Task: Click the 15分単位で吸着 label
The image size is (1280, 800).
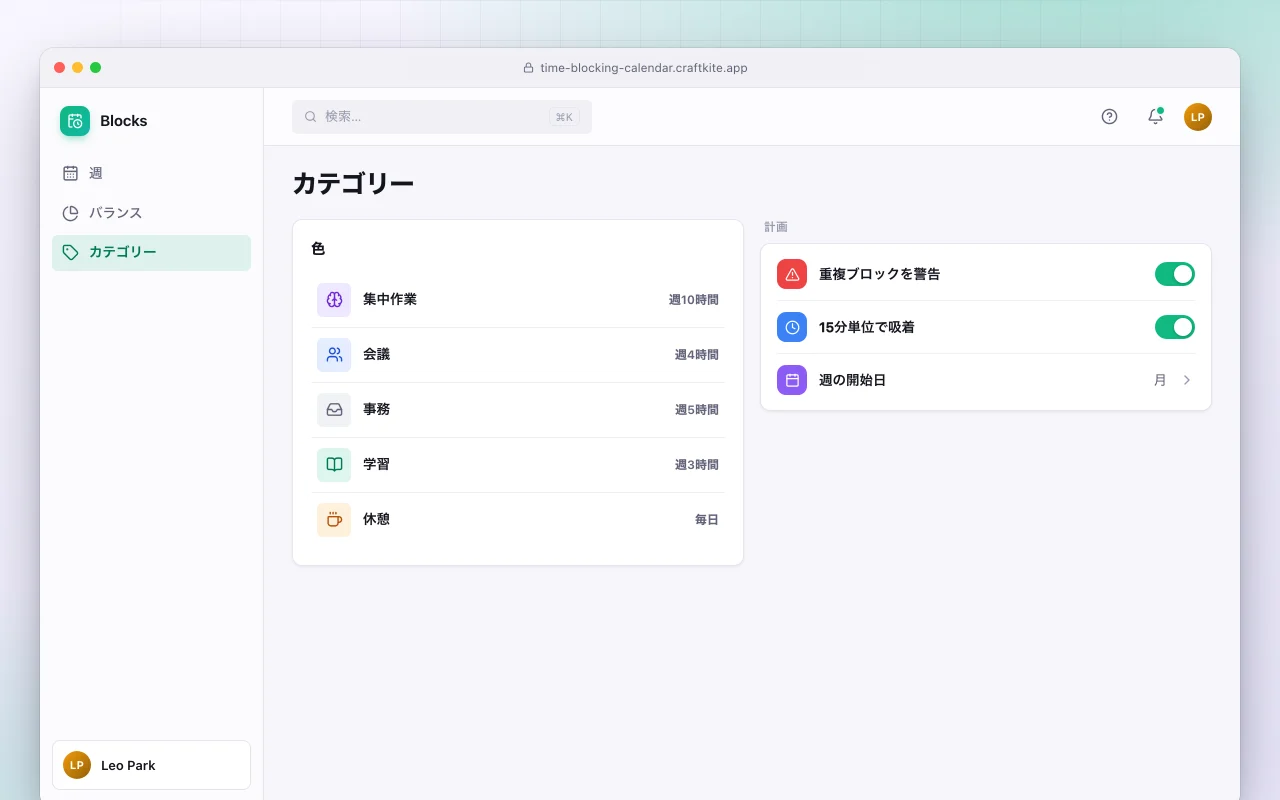Action: click(x=867, y=327)
